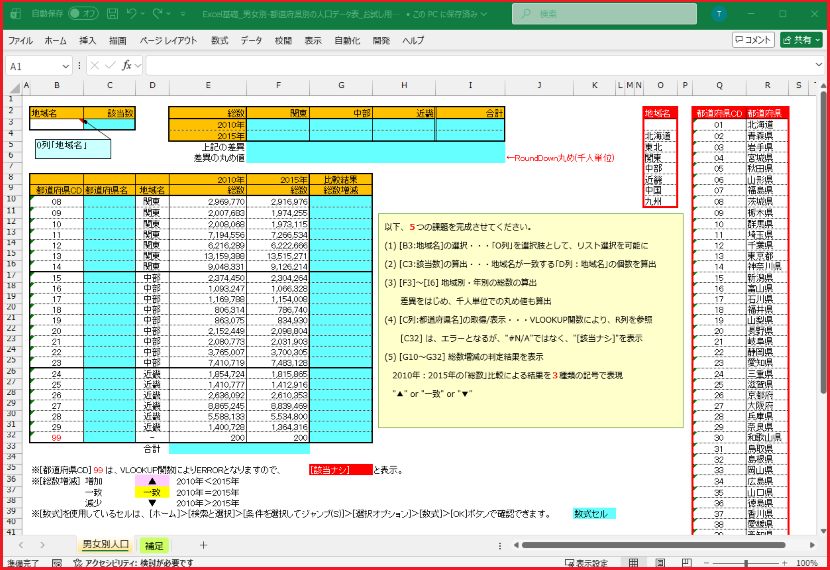Open the アクセシビリティ status message
Image resolution: width=830 pixels, height=570 pixels.
(133, 563)
